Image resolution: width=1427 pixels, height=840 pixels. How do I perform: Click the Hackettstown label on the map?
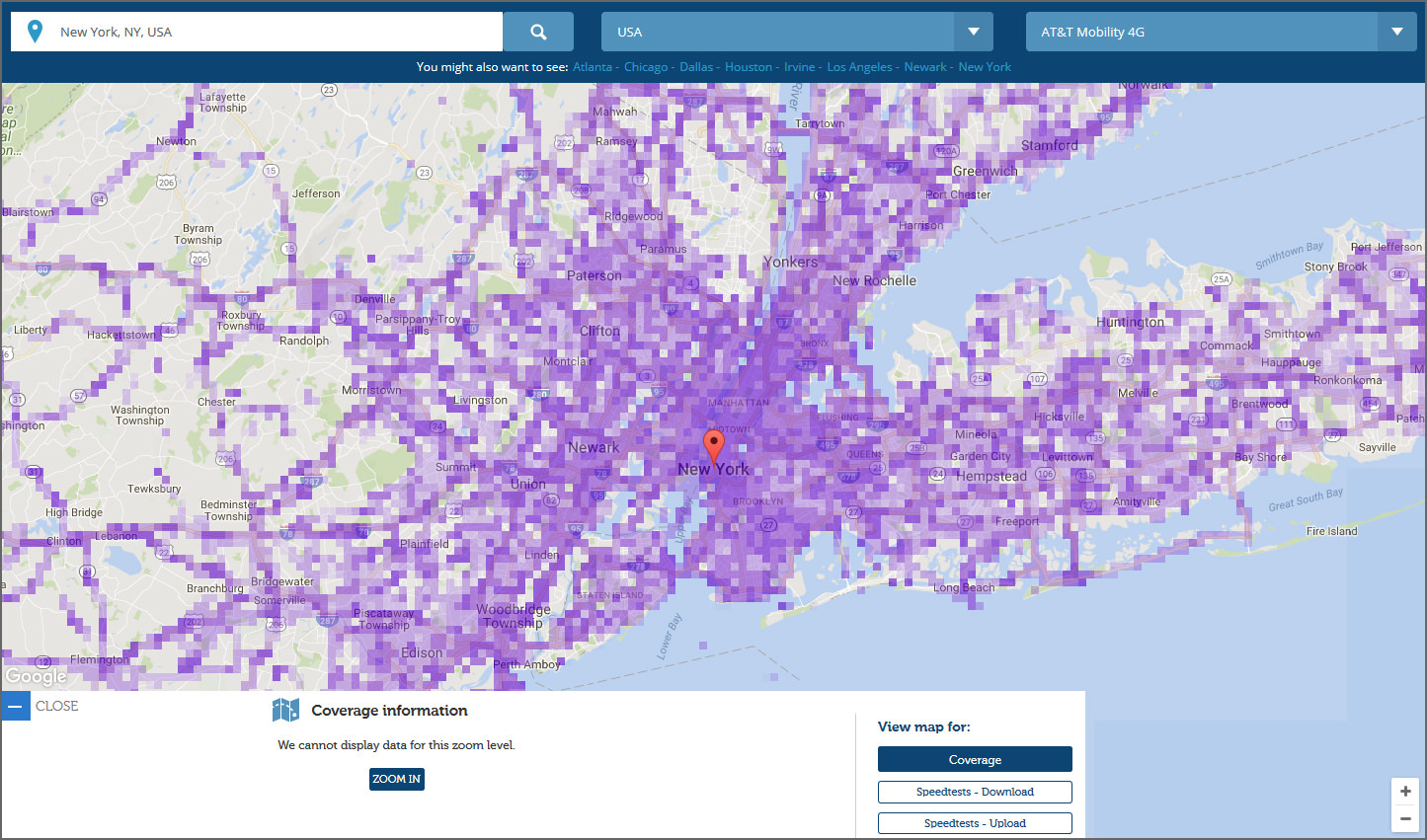pyautogui.click(x=120, y=335)
